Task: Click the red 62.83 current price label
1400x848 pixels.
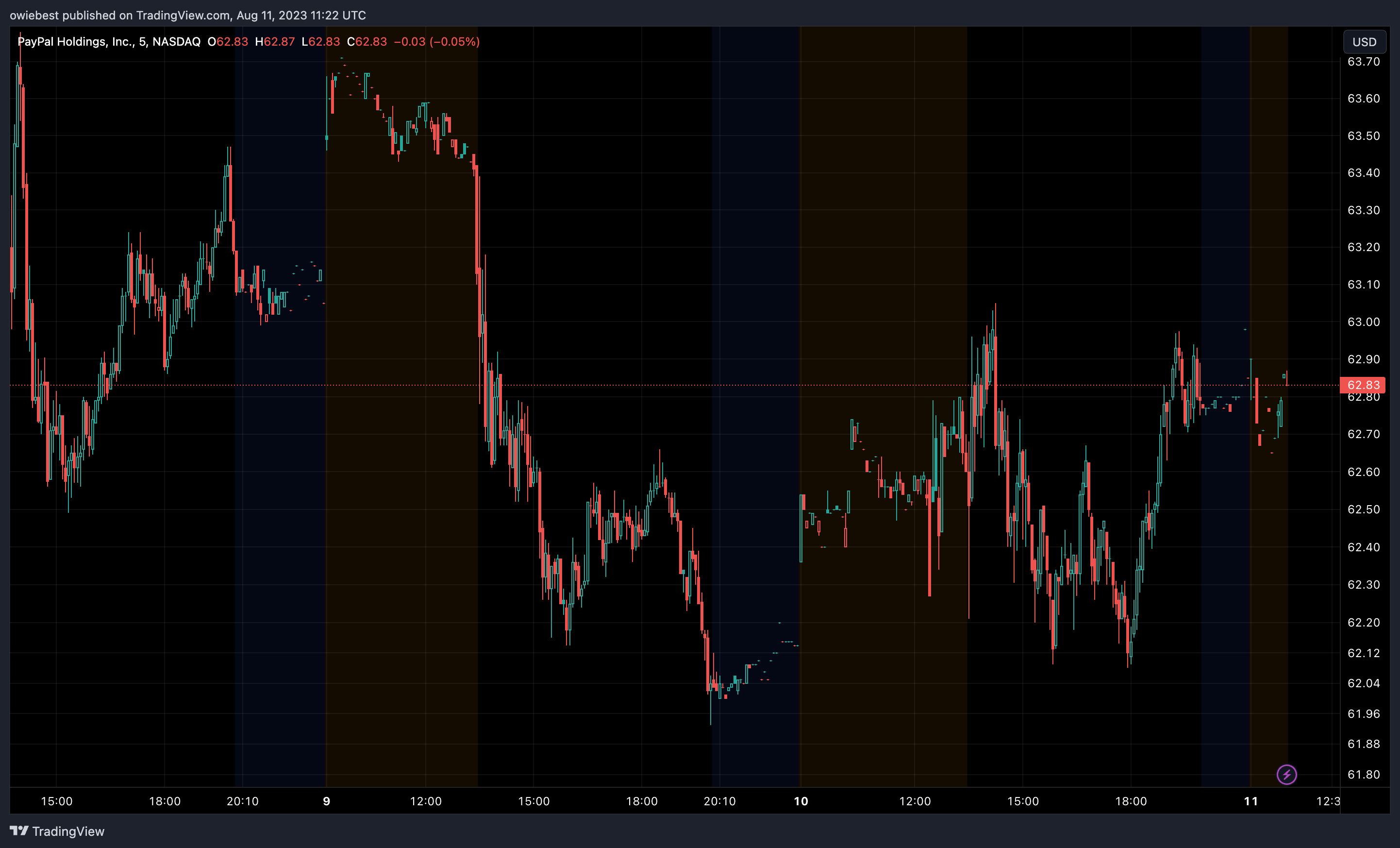Action: pyautogui.click(x=1363, y=385)
